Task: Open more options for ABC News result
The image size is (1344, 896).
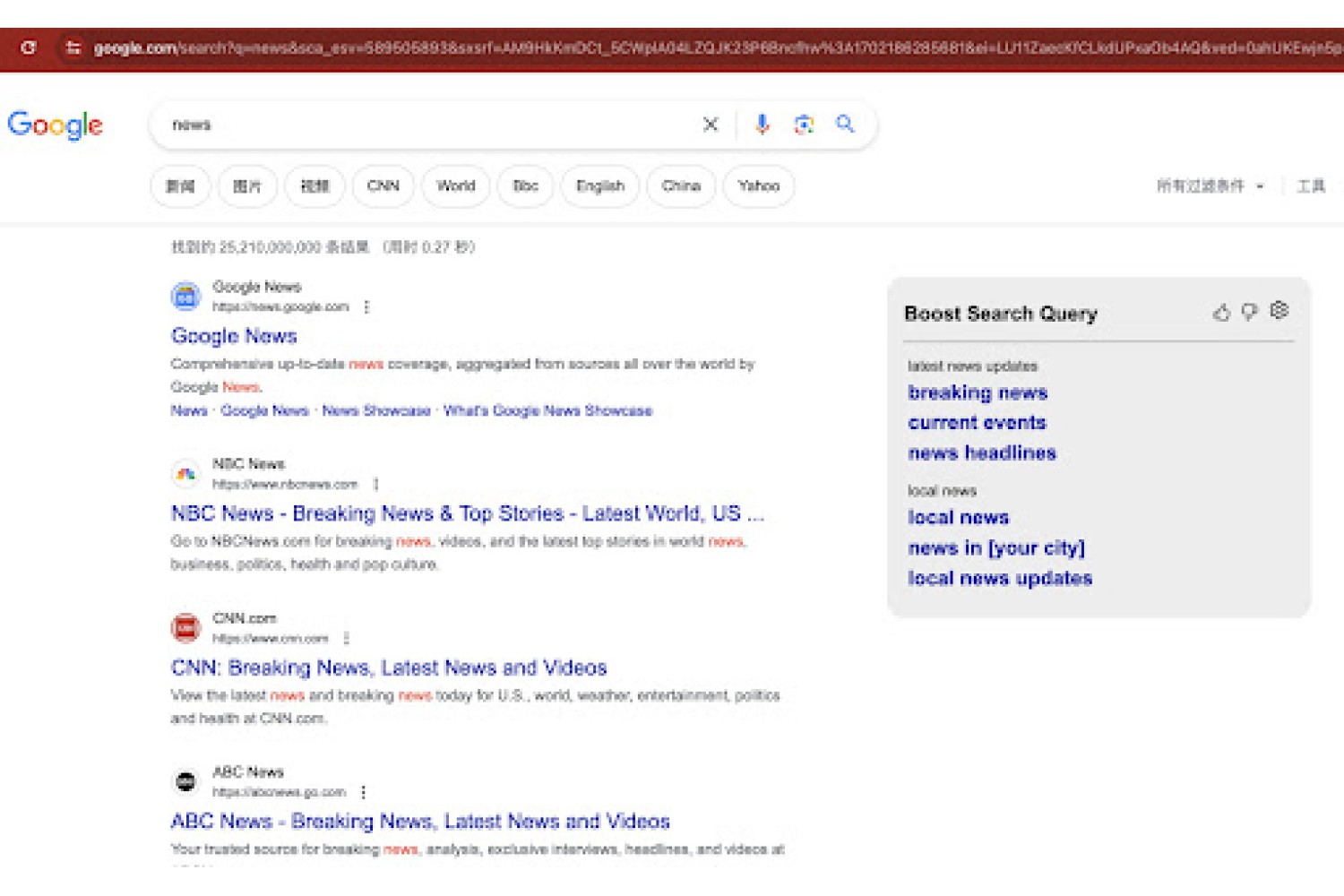Action: (363, 793)
